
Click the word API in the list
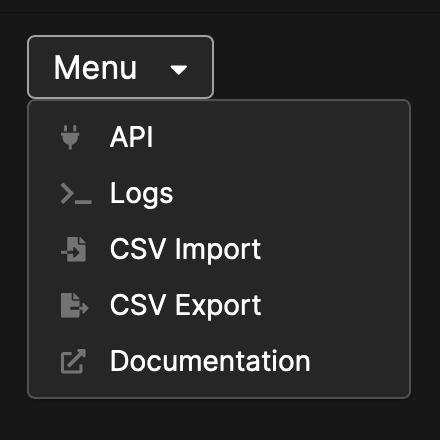pos(131,137)
